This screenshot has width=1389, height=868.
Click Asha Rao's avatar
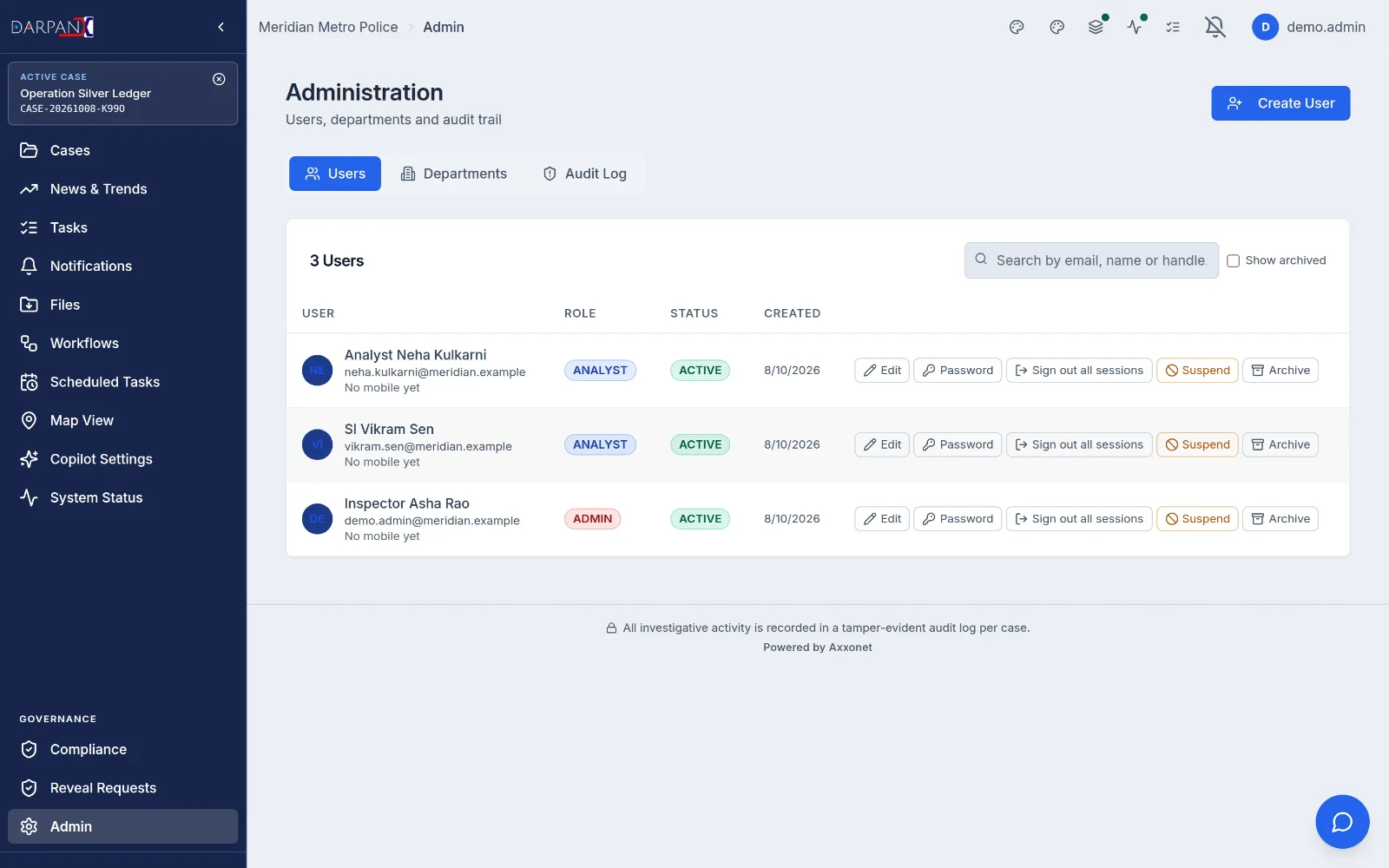[x=317, y=519]
